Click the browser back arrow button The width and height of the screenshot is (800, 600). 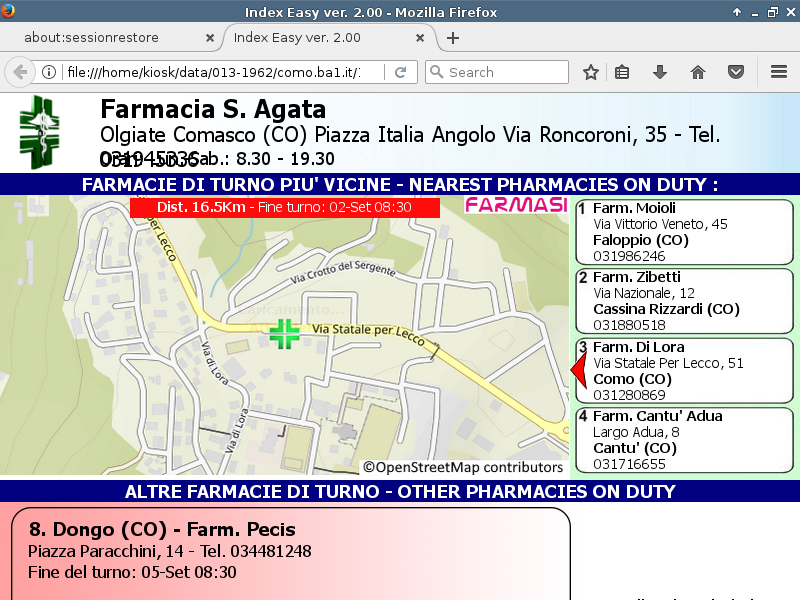click(x=19, y=72)
